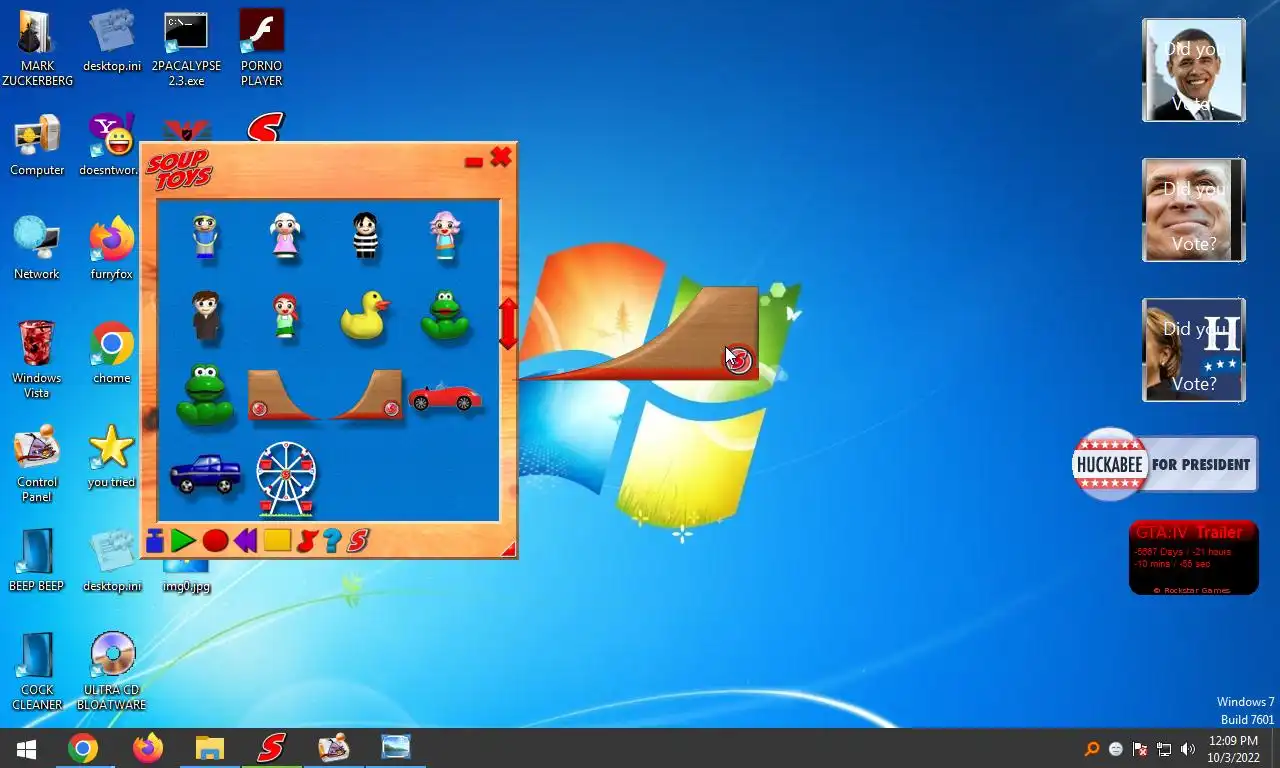Click the Hillary 'Did you Vote?' gadget
Image resolution: width=1280 pixels, height=768 pixels.
[1194, 350]
